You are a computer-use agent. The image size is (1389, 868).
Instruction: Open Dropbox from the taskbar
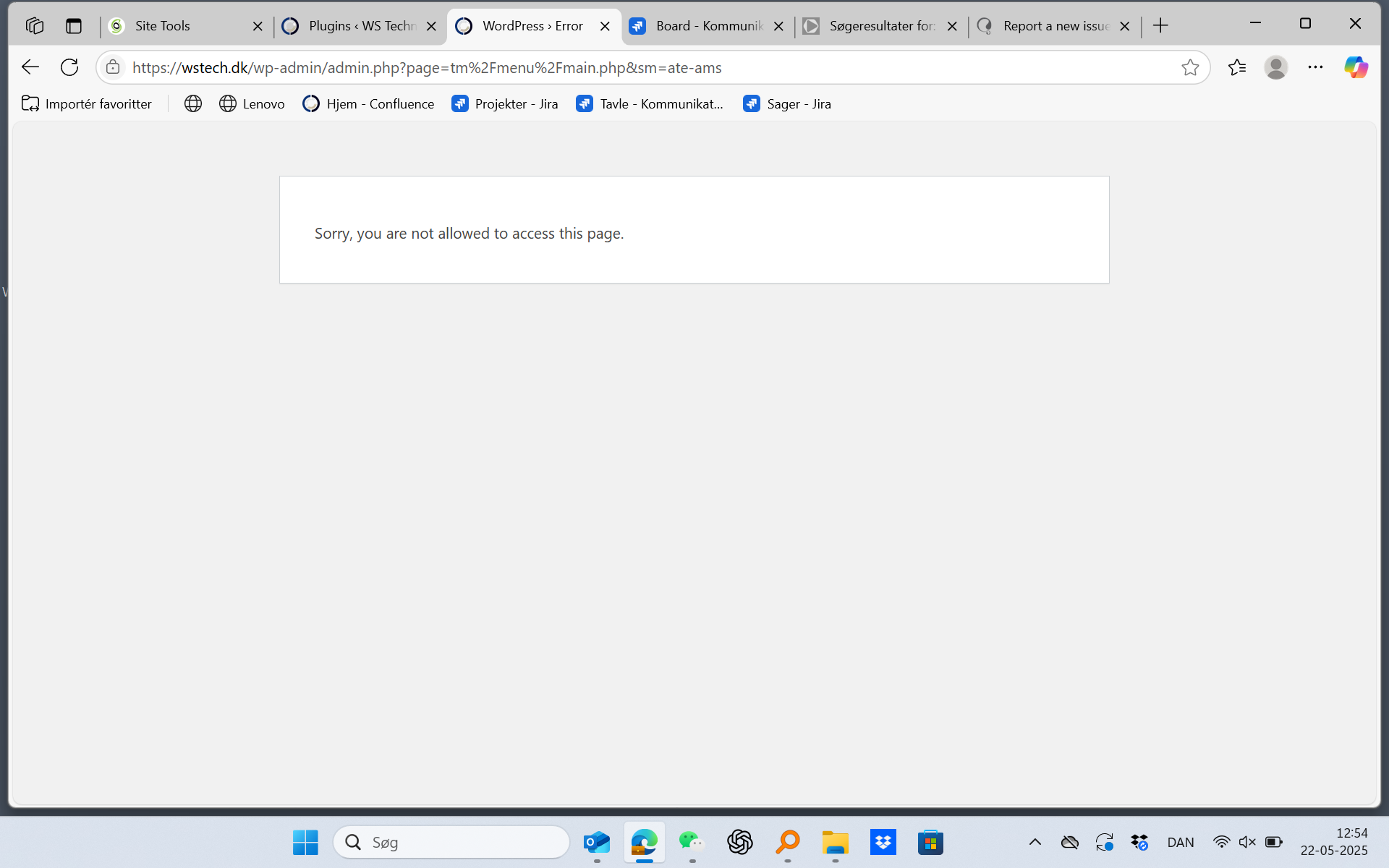click(x=883, y=842)
